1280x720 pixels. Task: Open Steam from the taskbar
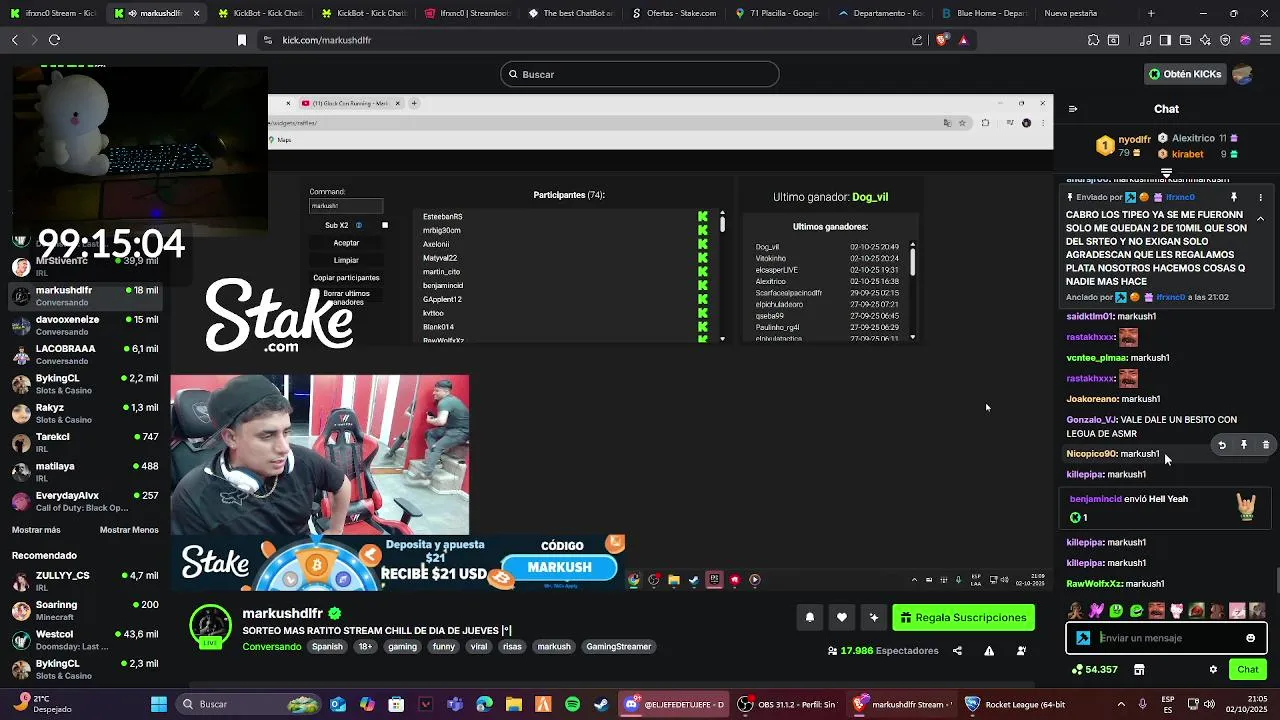point(601,704)
